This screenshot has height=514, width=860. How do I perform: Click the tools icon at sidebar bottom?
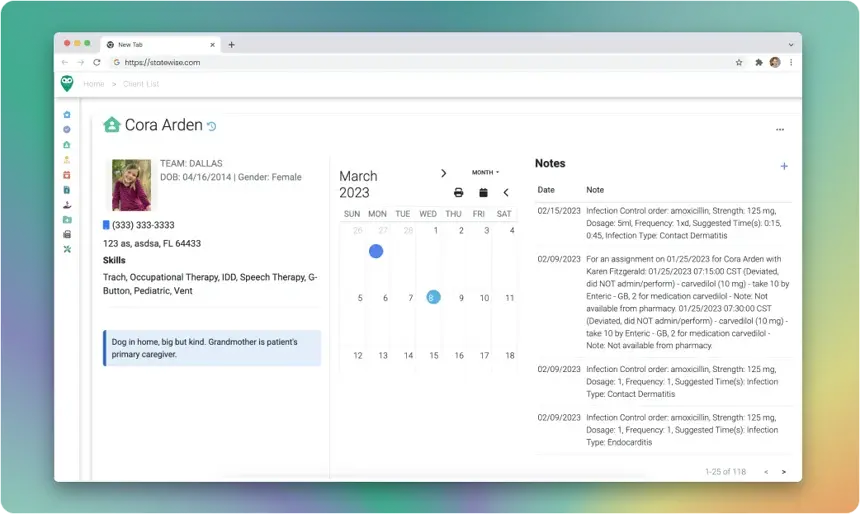coord(67,248)
